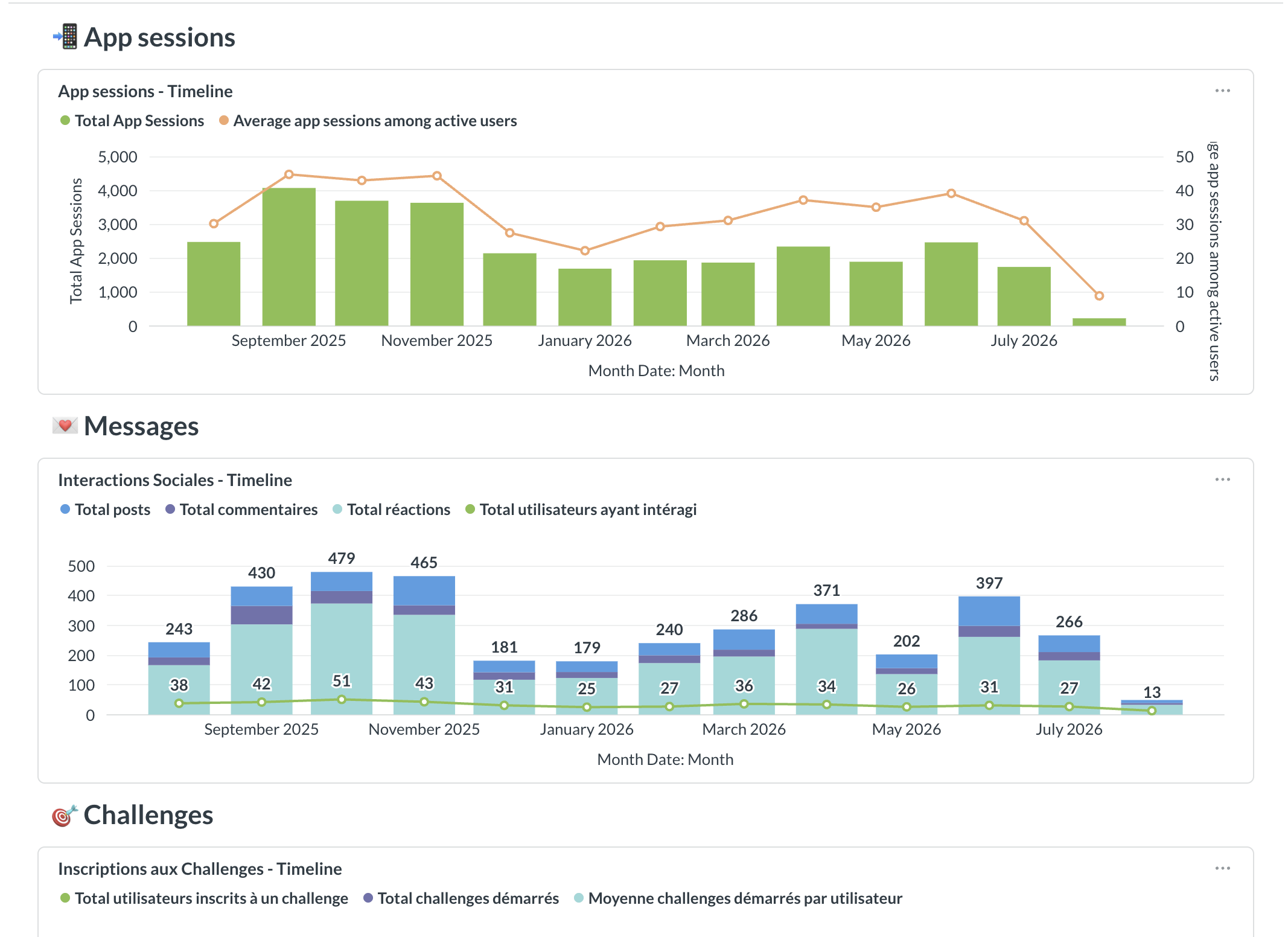Viewport: 1288px width, 937px height.
Task: Click the 36 users value label
Action: (x=744, y=686)
